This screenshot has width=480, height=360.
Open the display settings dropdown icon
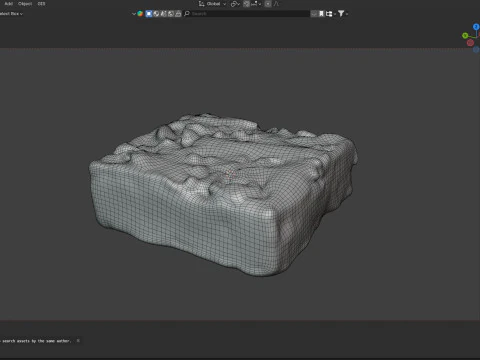[x=330, y=14]
